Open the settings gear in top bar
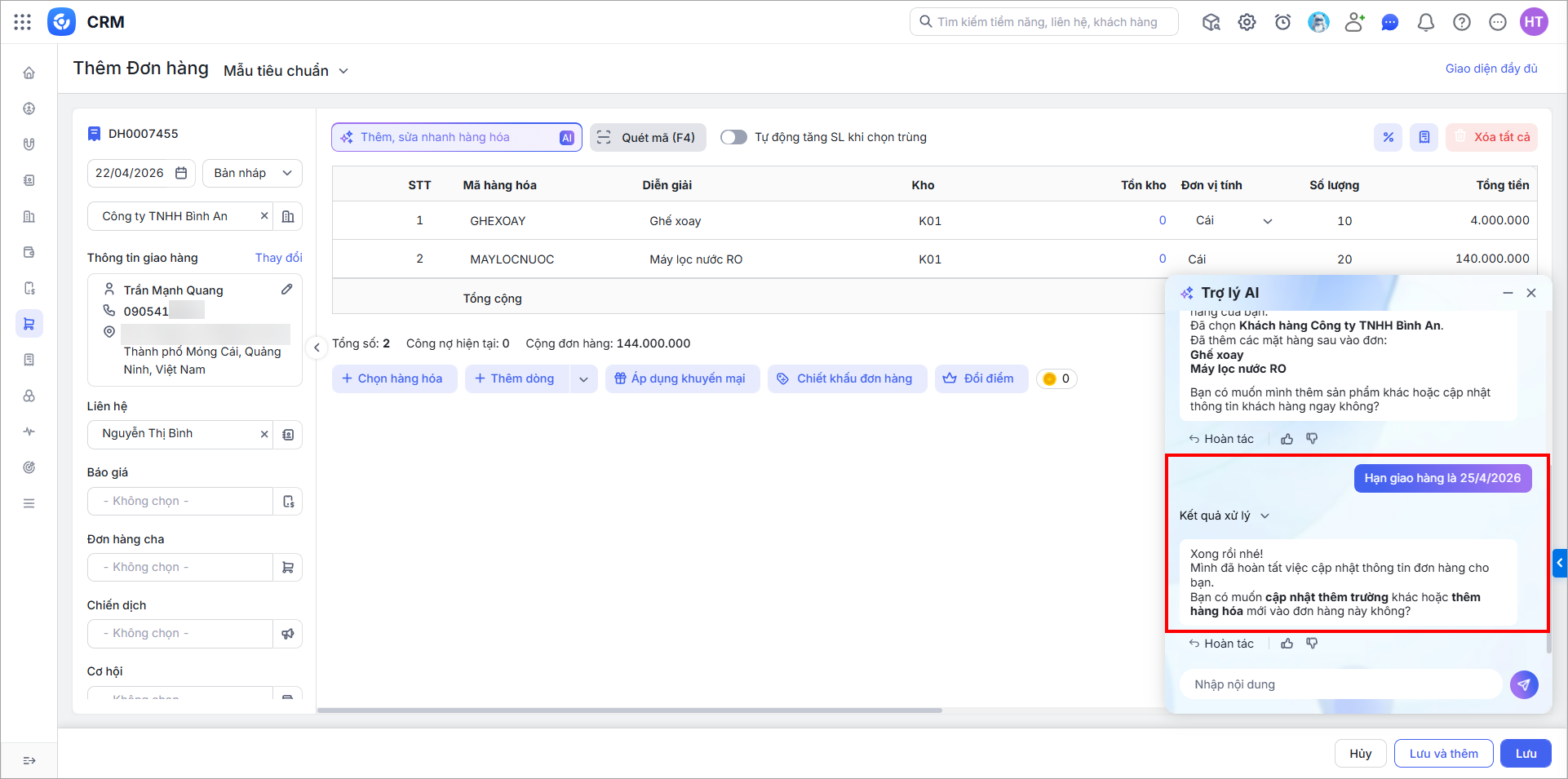 [1247, 22]
